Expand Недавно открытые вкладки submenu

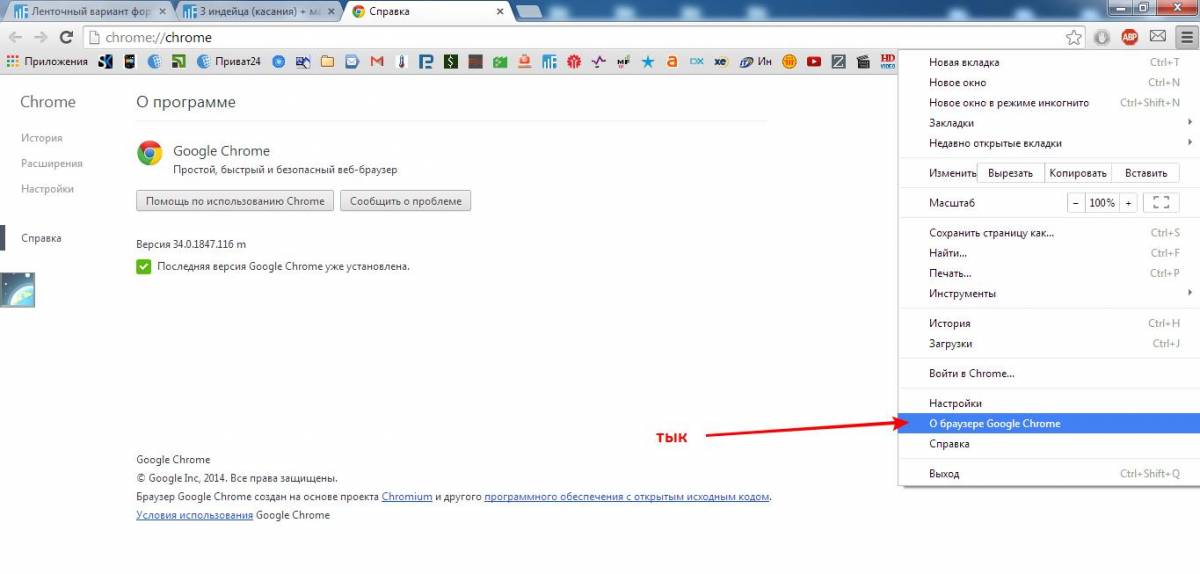pos(1047,143)
